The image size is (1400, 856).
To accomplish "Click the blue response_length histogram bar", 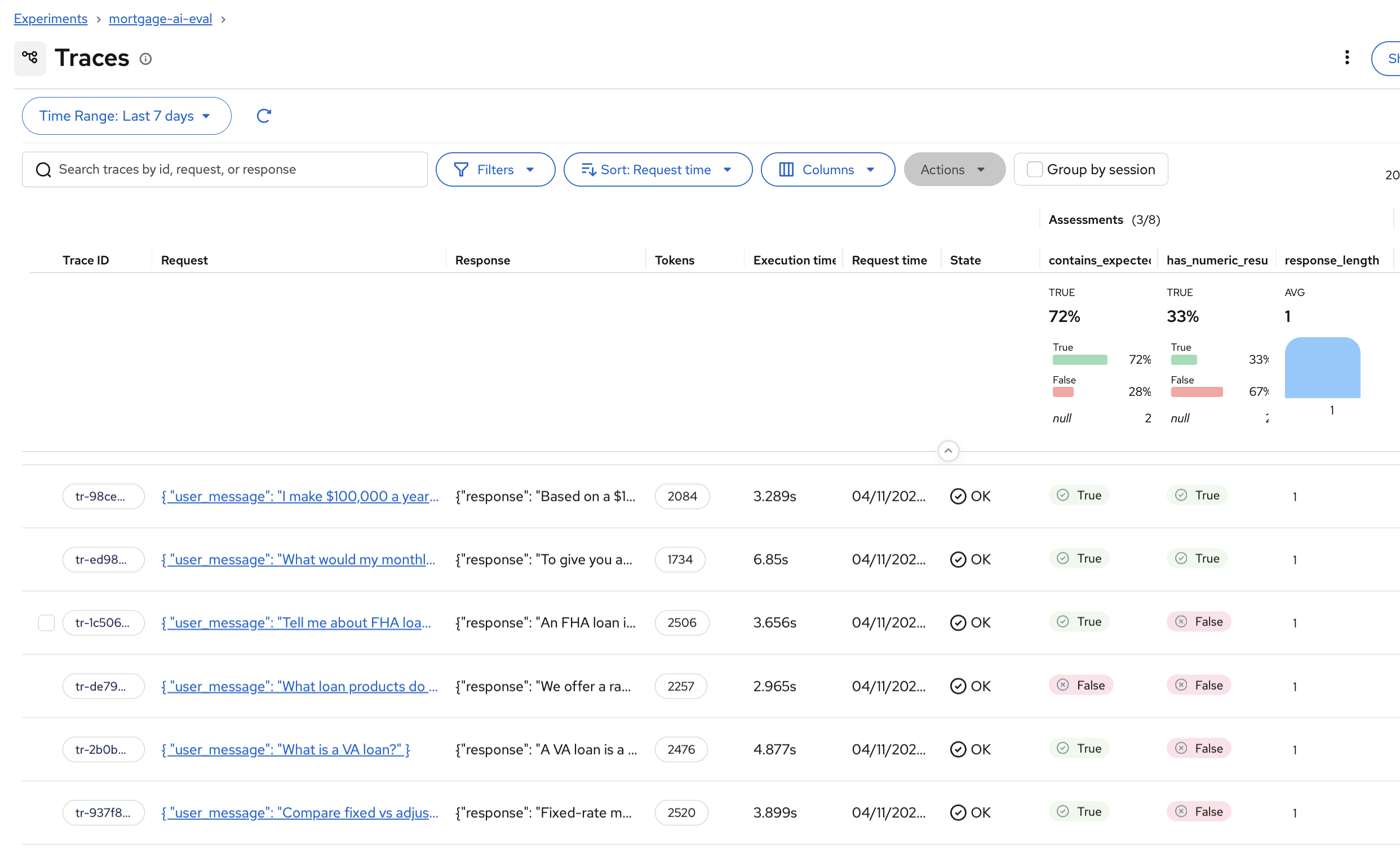I will click(1322, 368).
